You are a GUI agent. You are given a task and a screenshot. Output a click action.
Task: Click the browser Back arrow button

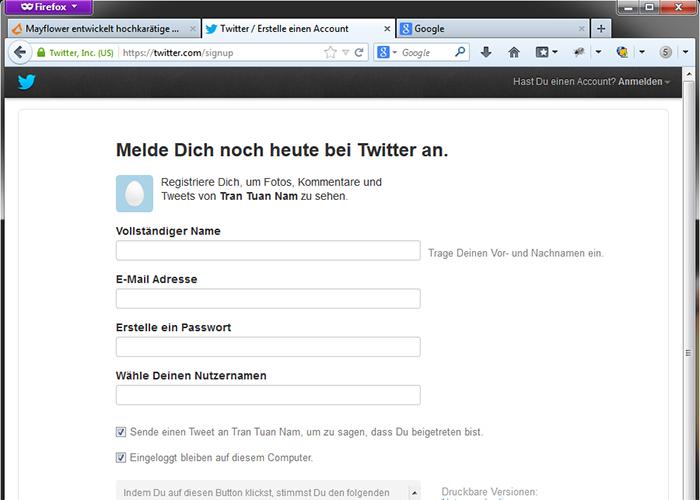click(20, 53)
